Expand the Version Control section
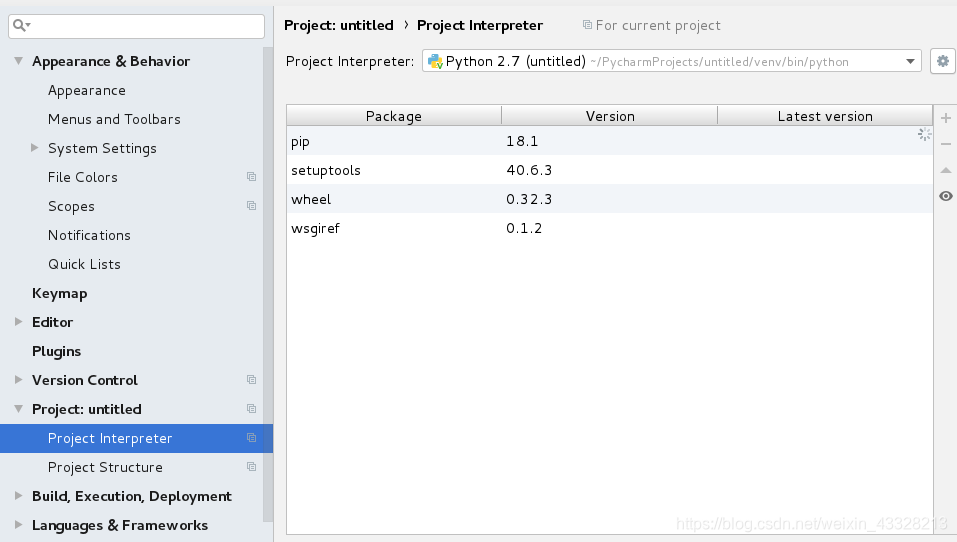The image size is (957, 542). pyautogui.click(x=19, y=380)
